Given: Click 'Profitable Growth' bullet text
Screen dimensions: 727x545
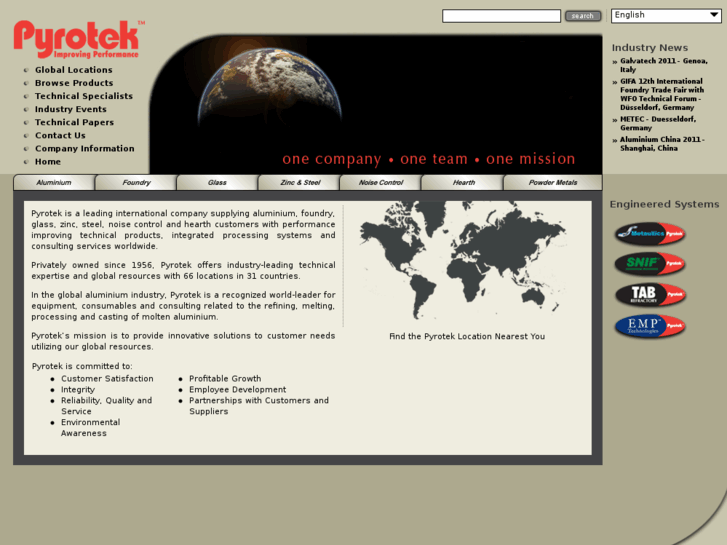Looking at the screenshot, I should click(x=225, y=378).
